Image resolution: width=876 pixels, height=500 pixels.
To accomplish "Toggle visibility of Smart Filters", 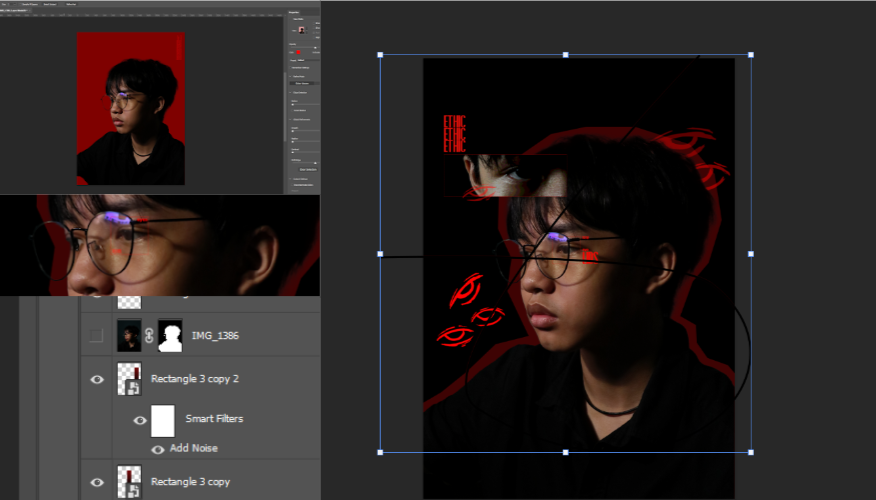I will 140,420.
